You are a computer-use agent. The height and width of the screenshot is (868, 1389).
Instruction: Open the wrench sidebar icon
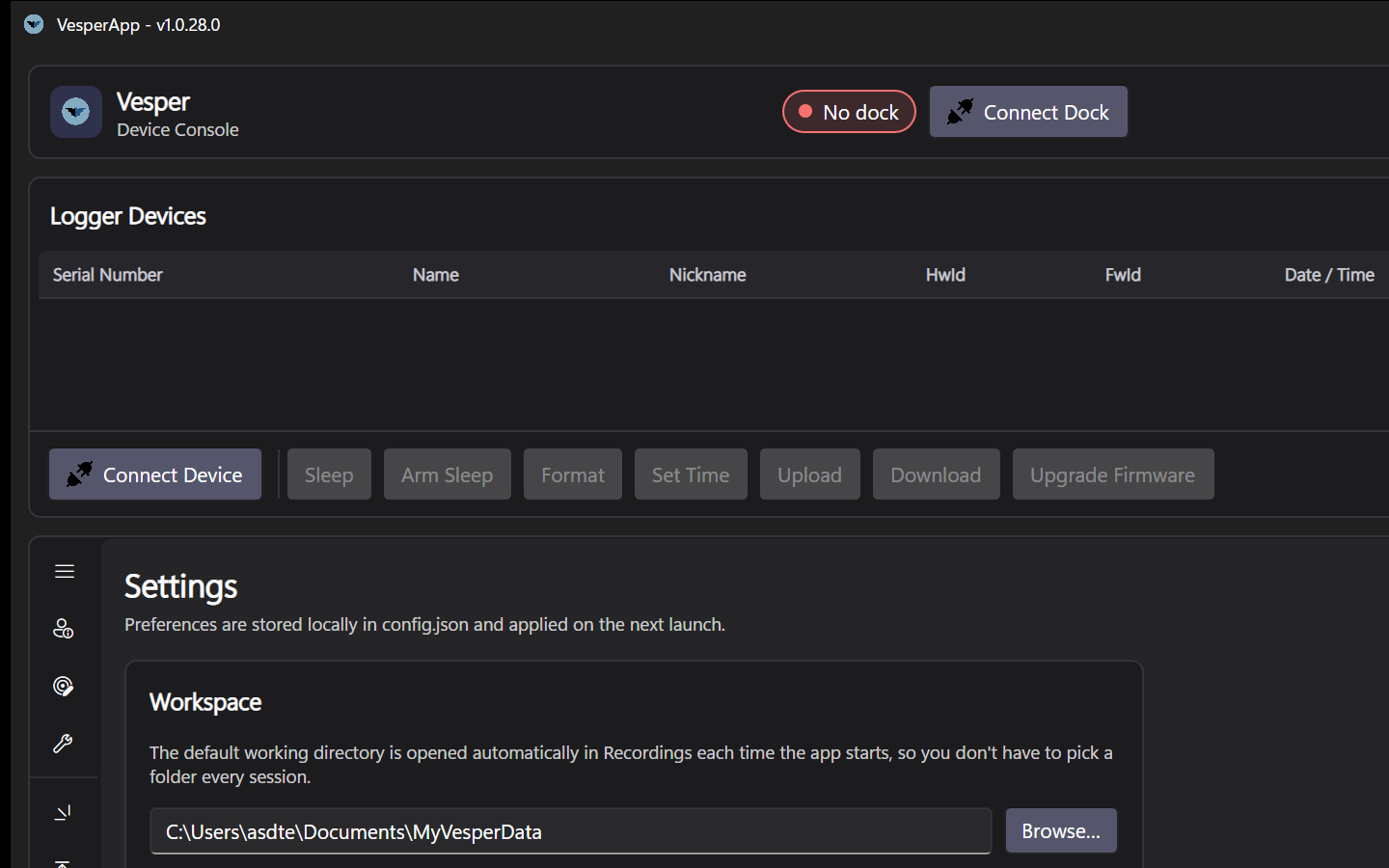click(64, 744)
